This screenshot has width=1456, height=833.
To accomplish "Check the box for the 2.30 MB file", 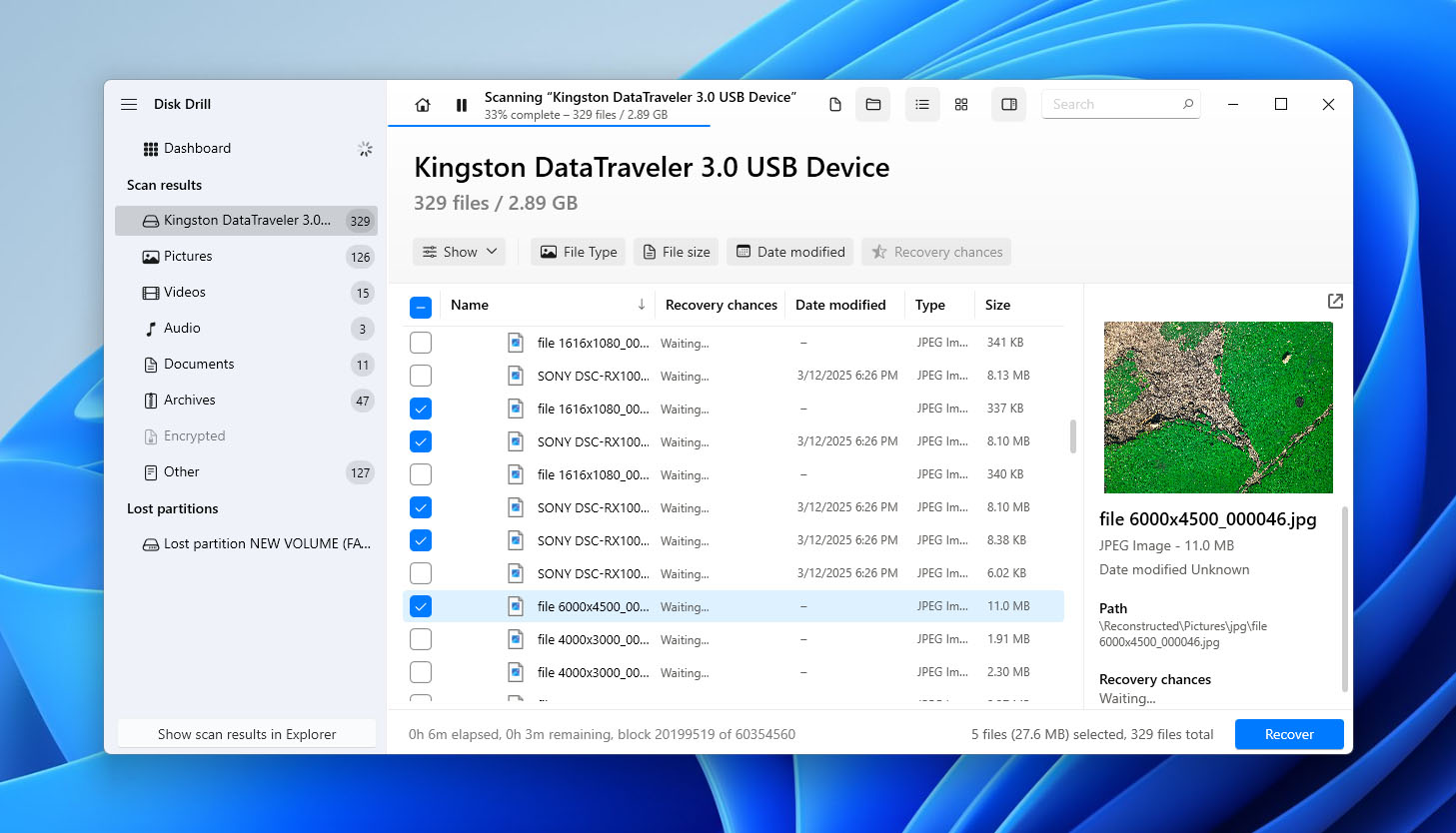I will coord(421,672).
